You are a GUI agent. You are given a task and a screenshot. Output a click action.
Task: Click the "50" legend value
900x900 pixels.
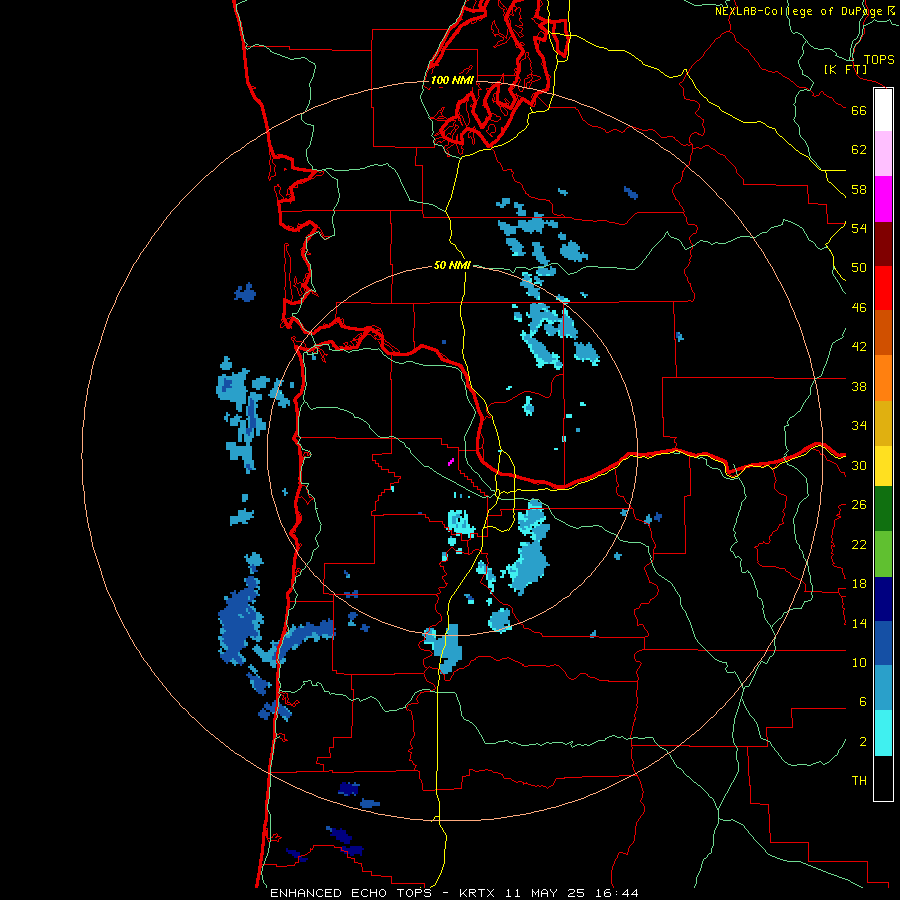pyautogui.click(x=859, y=268)
